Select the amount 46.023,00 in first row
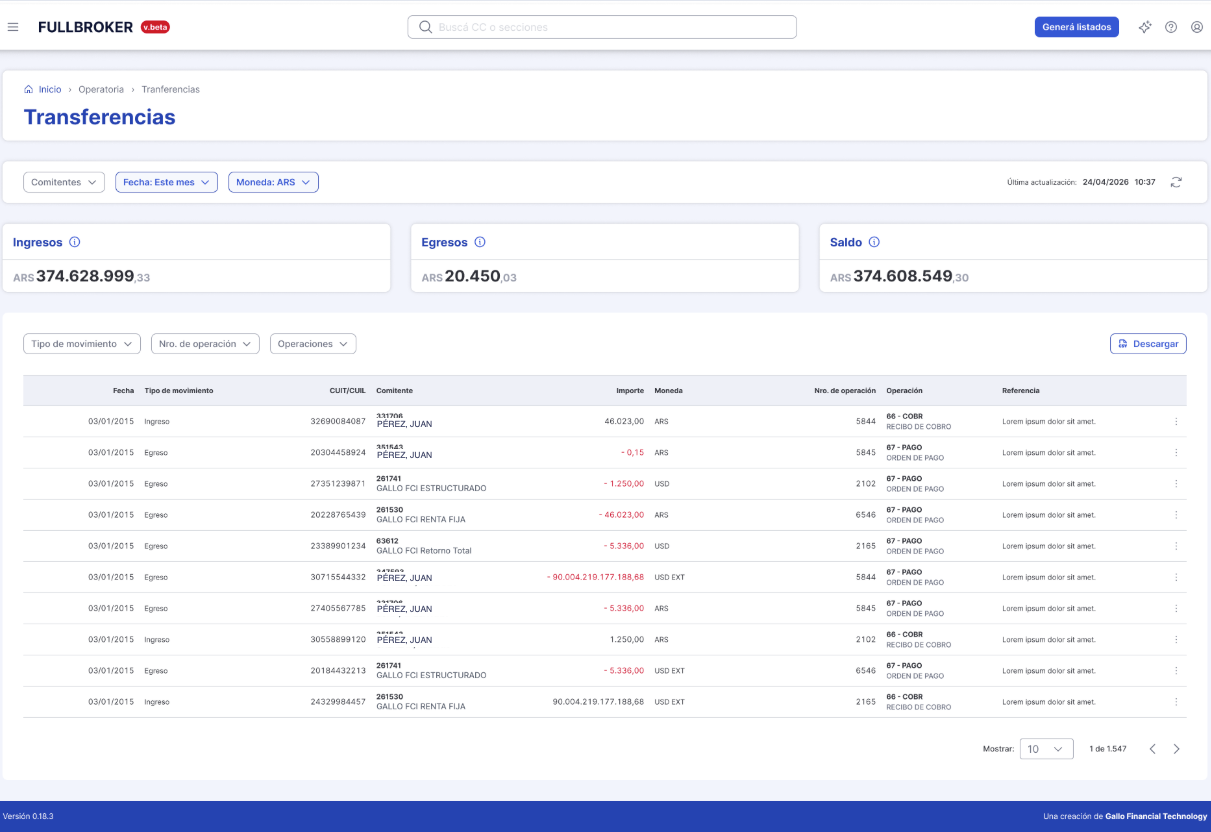Image resolution: width=1211 pixels, height=832 pixels. tap(624, 422)
